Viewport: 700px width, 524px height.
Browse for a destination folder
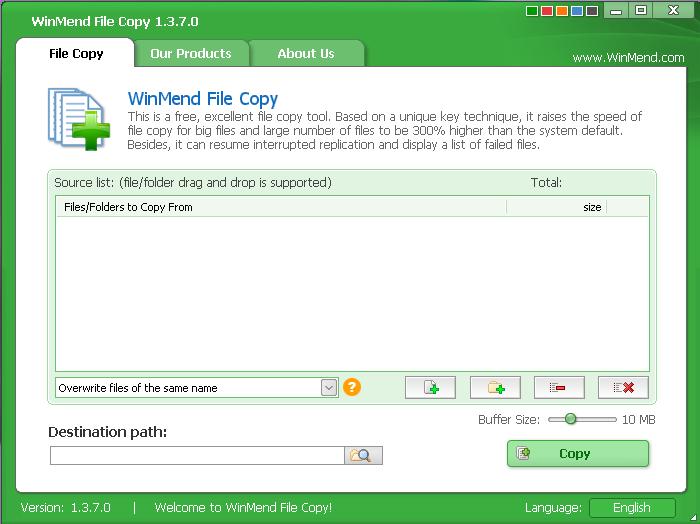coord(363,456)
